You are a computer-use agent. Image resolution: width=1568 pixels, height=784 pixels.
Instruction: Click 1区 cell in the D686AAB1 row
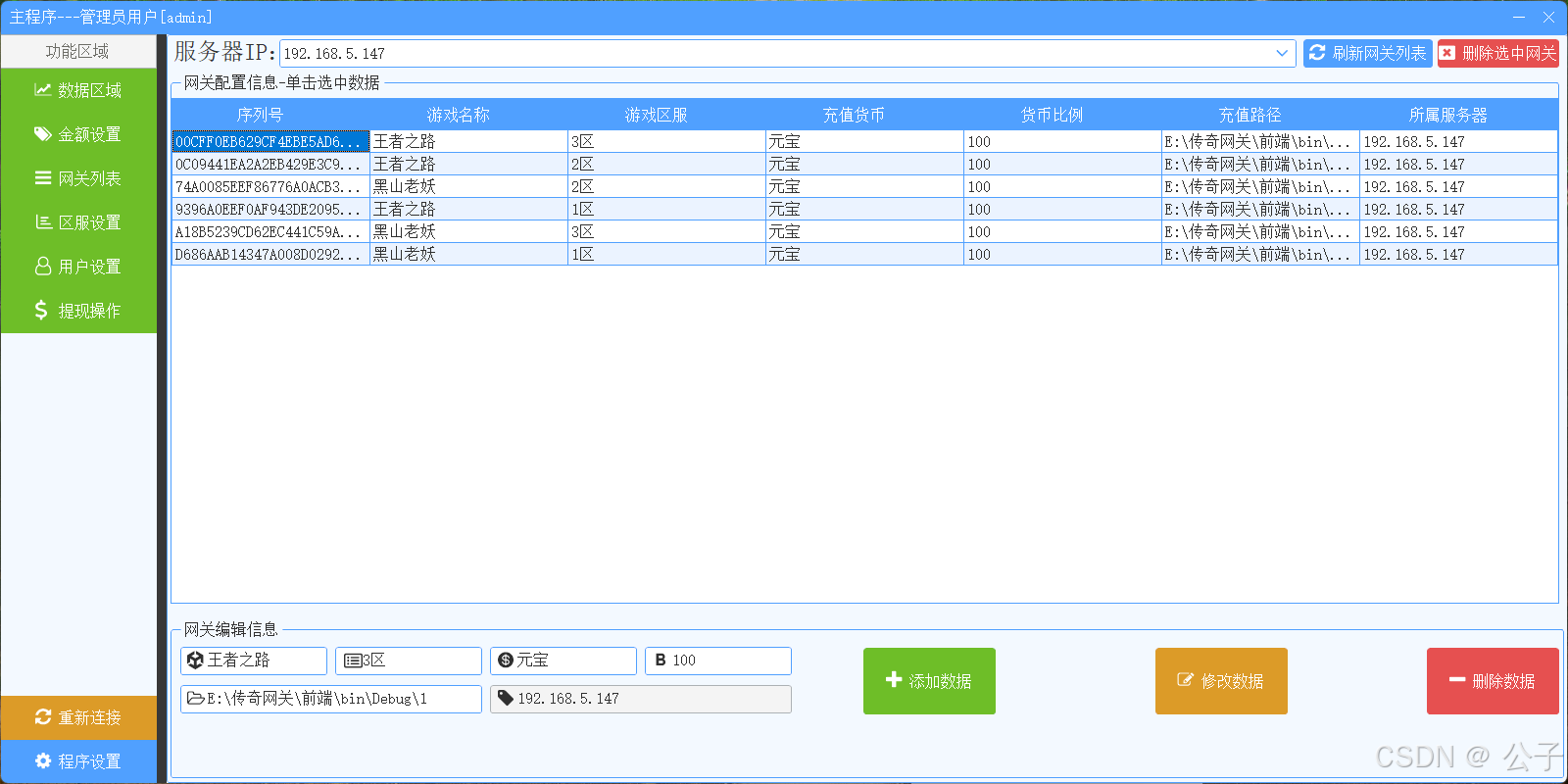point(666,255)
